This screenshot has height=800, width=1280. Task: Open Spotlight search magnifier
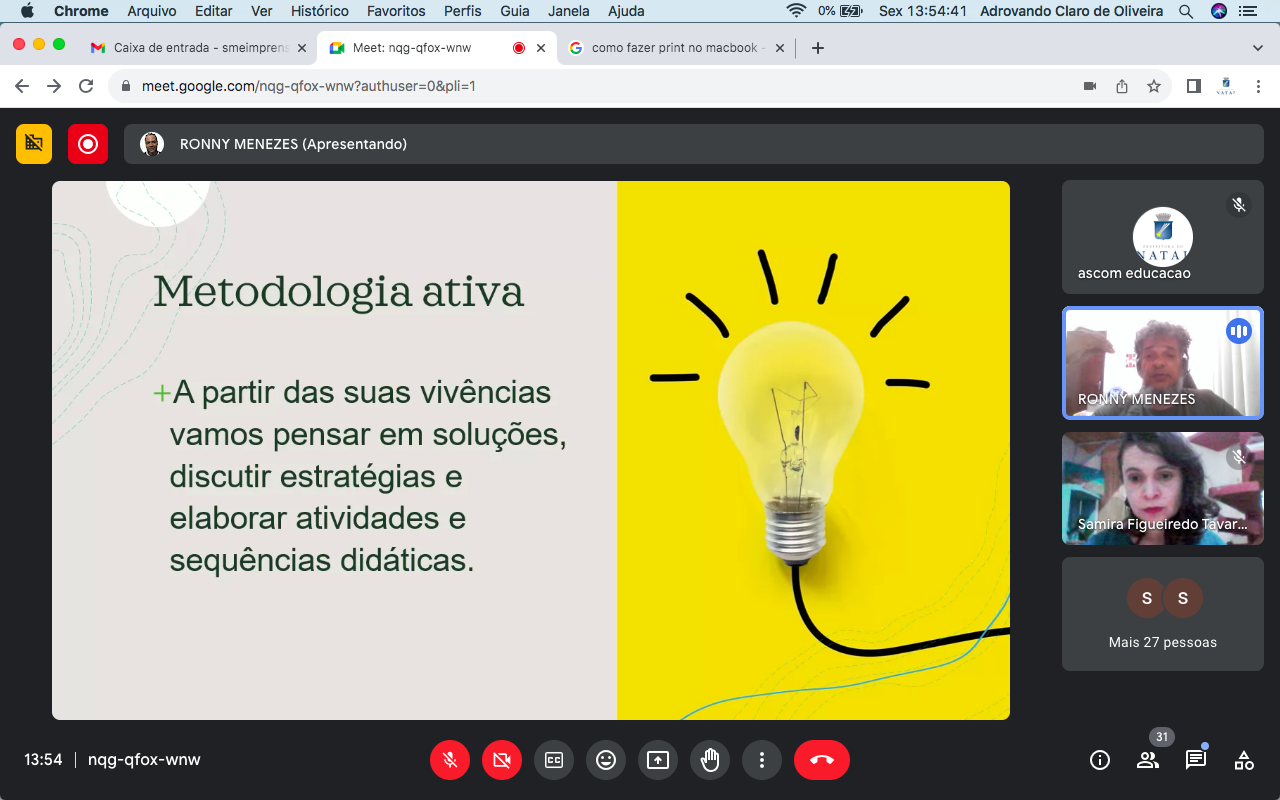pos(1186,11)
